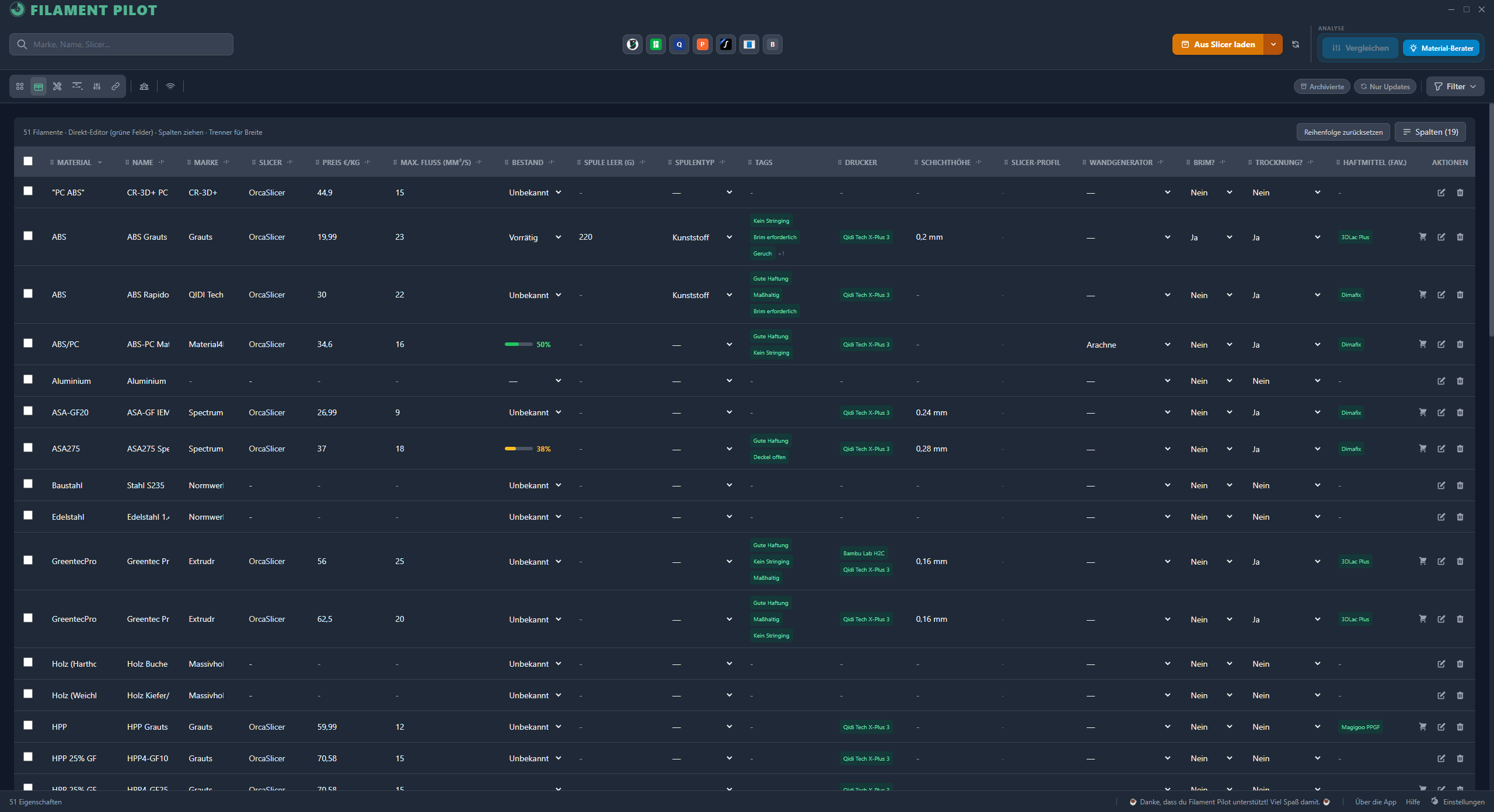This screenshot has height=812, width=1494.
Task: Click the cart icon in ABS Grauts row
Action: 1423,237
